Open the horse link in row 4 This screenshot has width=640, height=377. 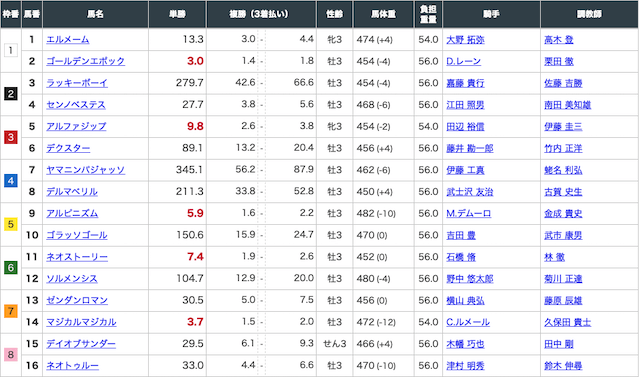click(x=76, y=105)
